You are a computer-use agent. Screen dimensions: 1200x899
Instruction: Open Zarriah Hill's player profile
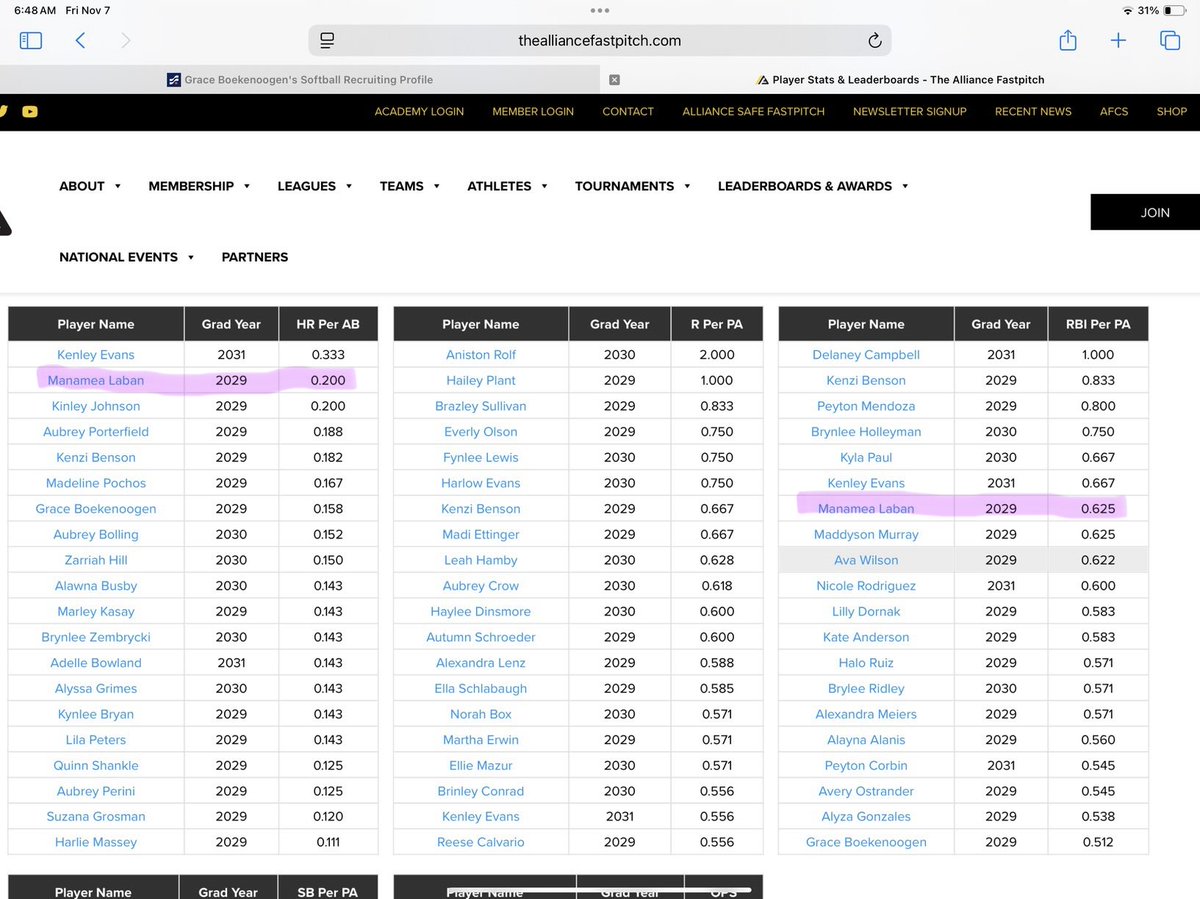coord(96,560)
